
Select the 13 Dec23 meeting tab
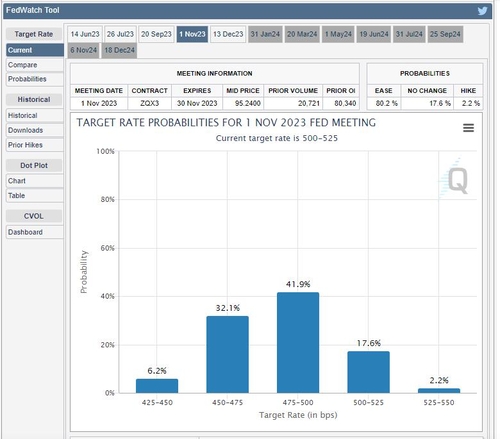click(x=228, y=34)
